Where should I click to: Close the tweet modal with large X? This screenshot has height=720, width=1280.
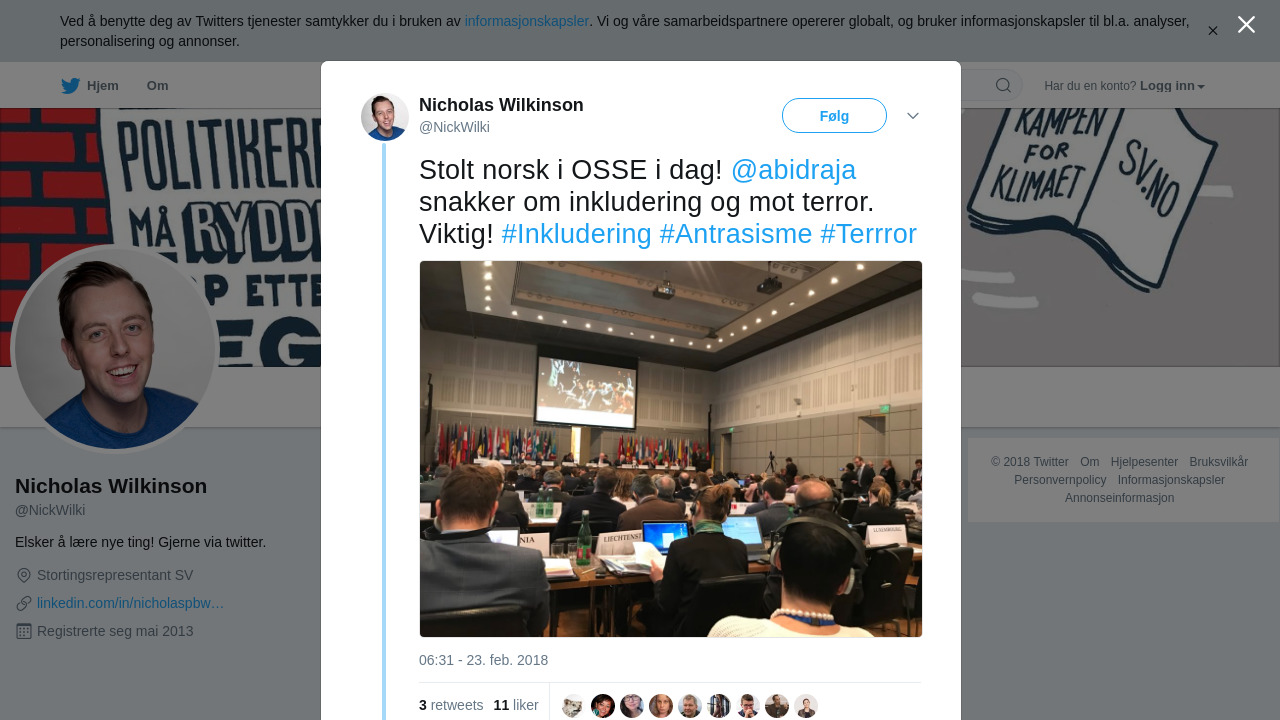click(x=1246, y=24)
